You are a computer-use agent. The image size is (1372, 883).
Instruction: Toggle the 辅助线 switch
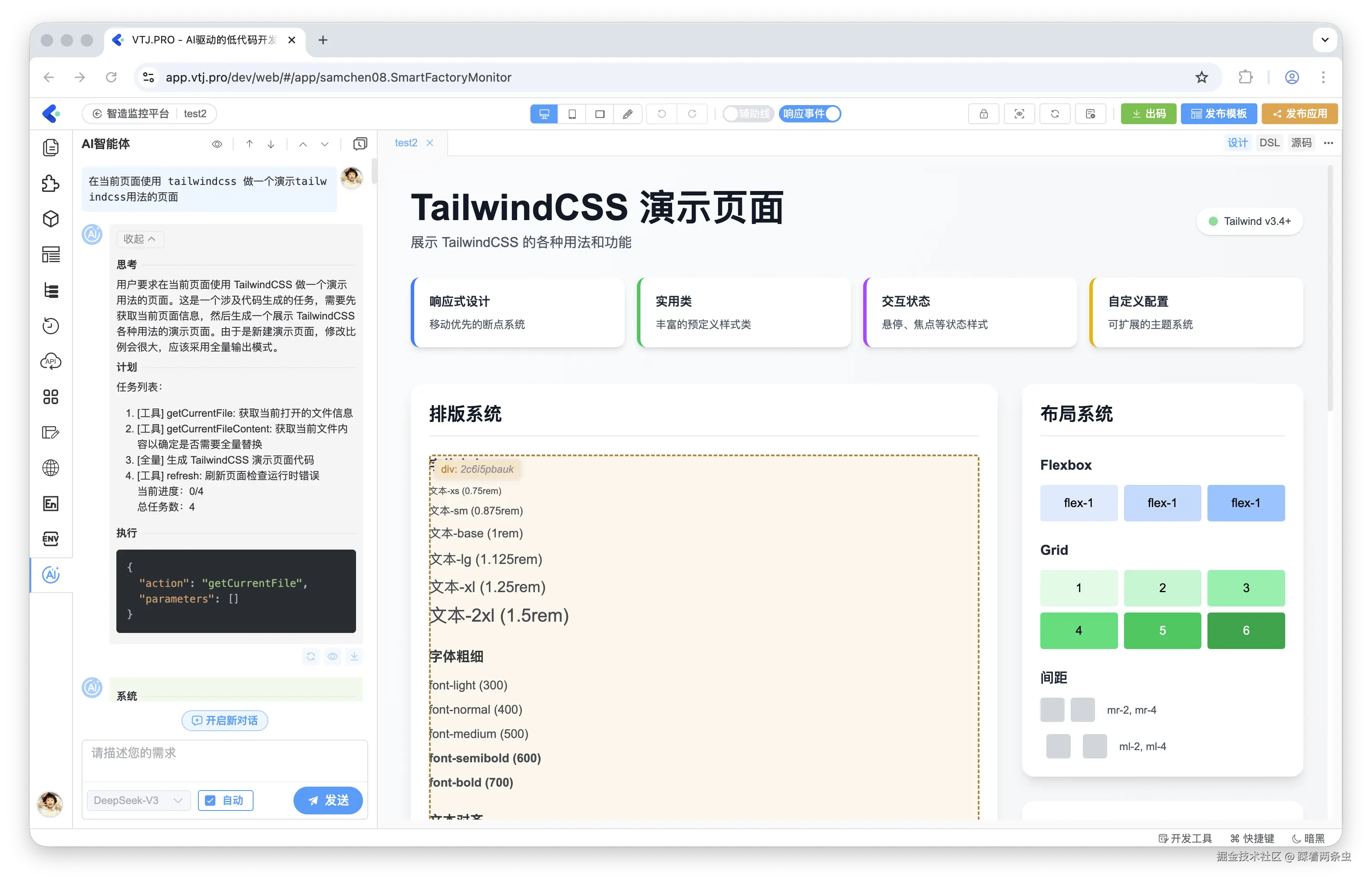click(748, 114)
